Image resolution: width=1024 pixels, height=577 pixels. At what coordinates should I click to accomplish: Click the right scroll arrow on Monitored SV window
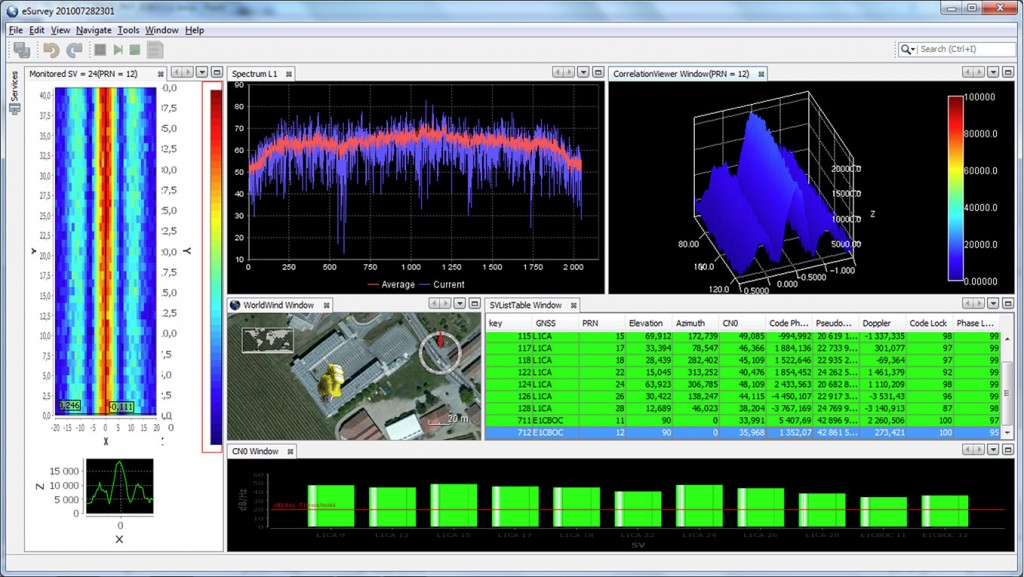coord(188,72)
